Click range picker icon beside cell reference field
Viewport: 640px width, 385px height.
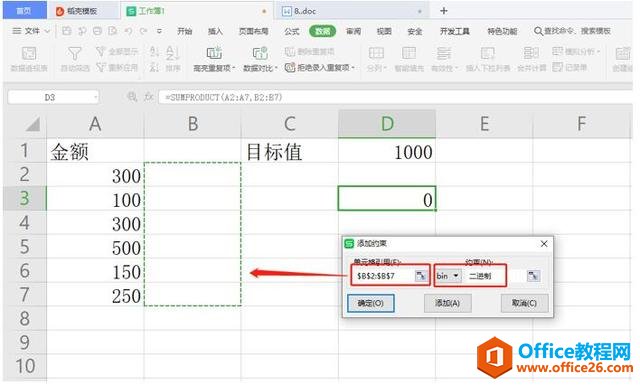tap(421, 276)
